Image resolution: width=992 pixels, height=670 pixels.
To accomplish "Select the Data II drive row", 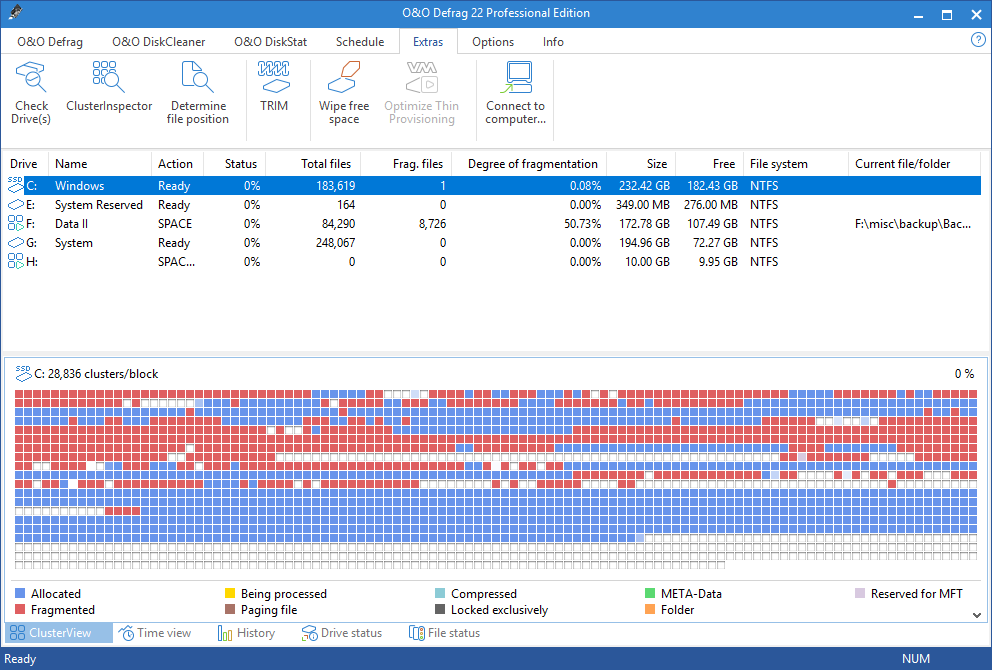I will pos(494,223).
